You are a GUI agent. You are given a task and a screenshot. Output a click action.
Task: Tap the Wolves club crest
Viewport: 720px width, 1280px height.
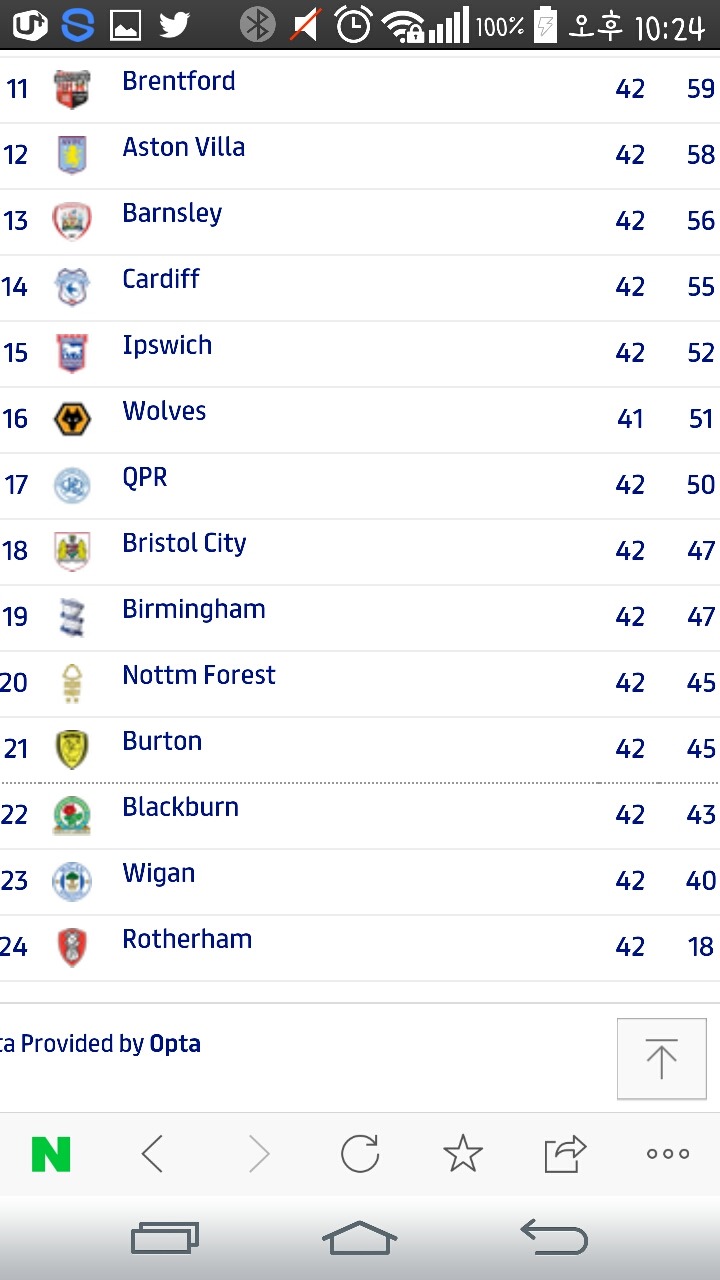[72, 418]
